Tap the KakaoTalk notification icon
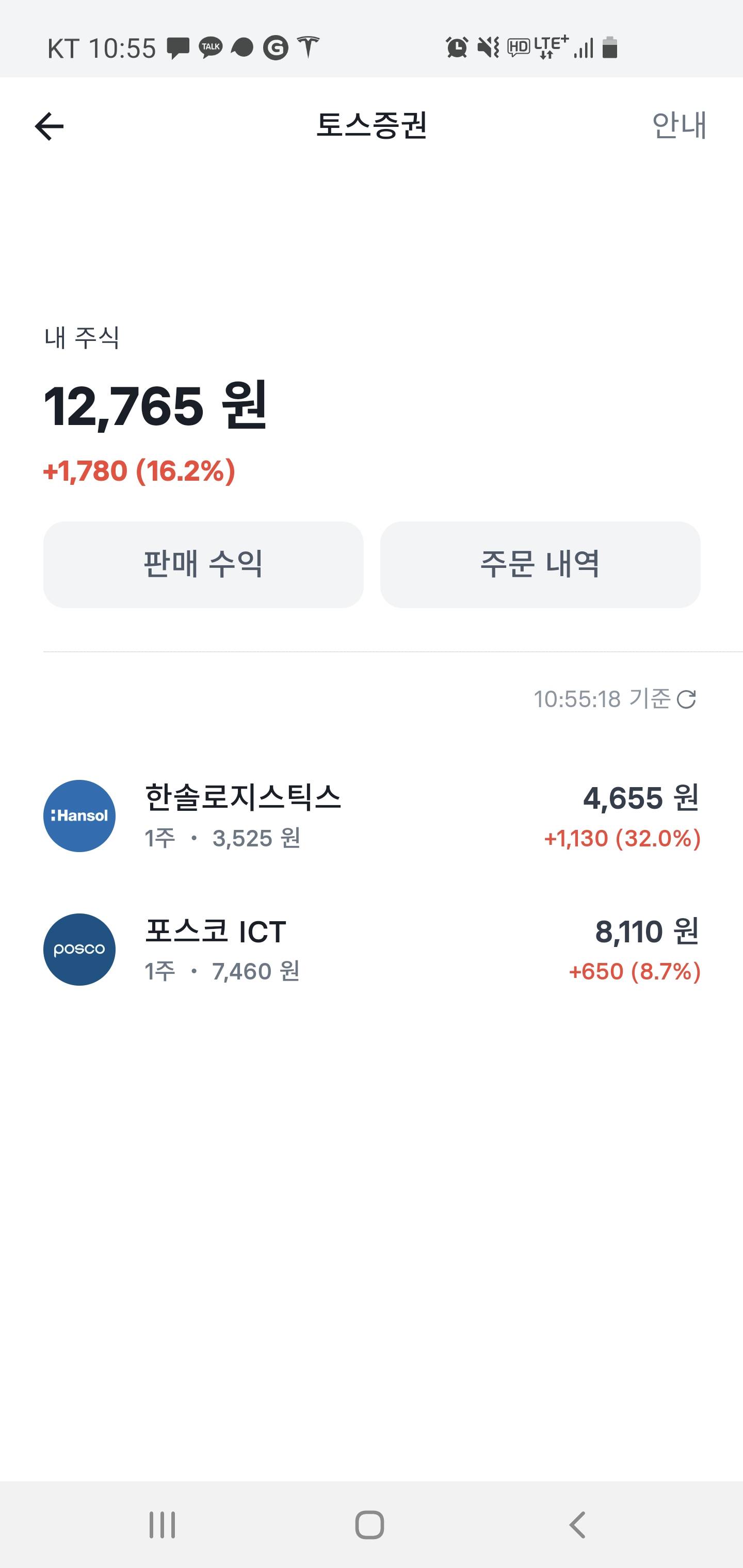 [x=211, y=47]
